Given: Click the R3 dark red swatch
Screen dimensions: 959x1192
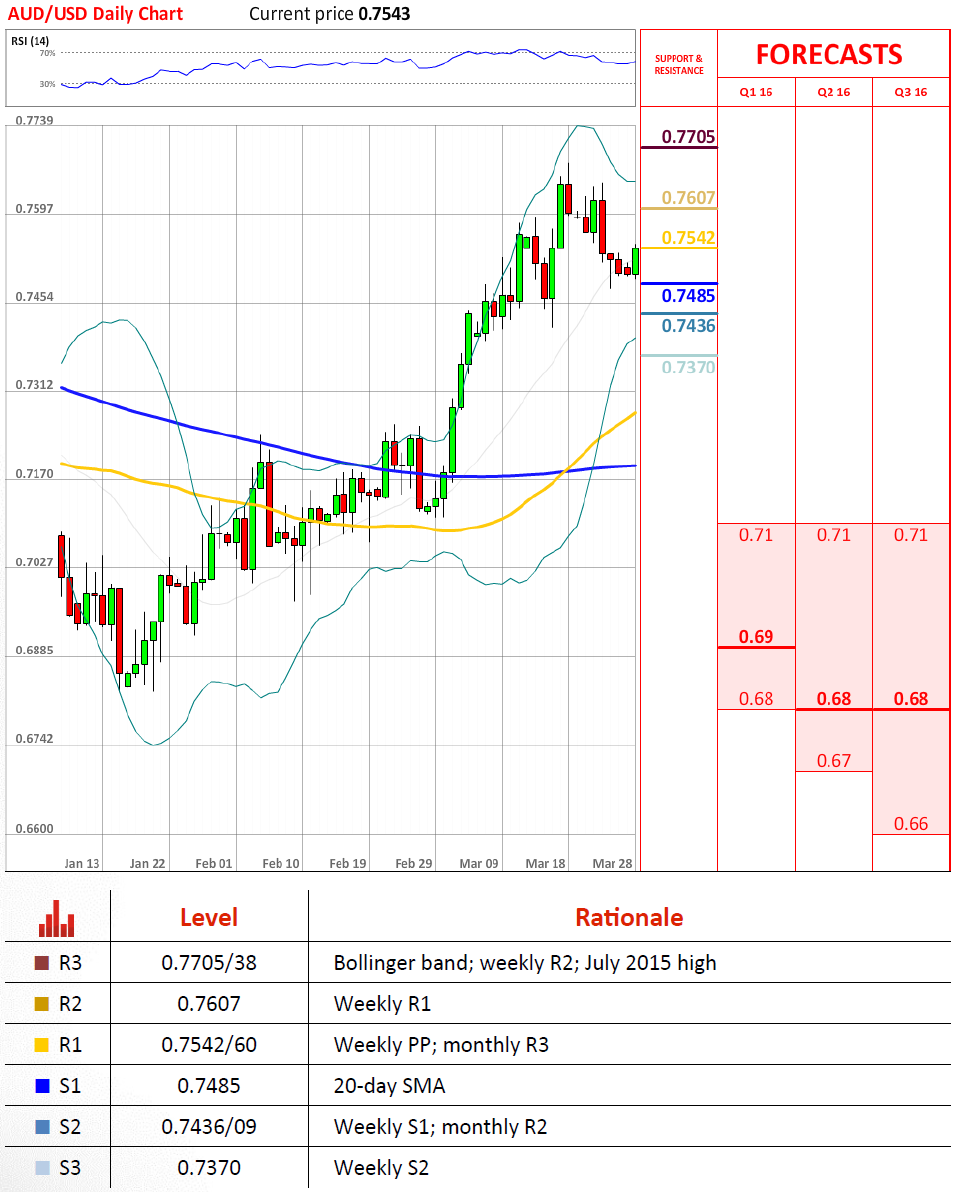Looking at the screenshot, I should [x=43, y=962].
